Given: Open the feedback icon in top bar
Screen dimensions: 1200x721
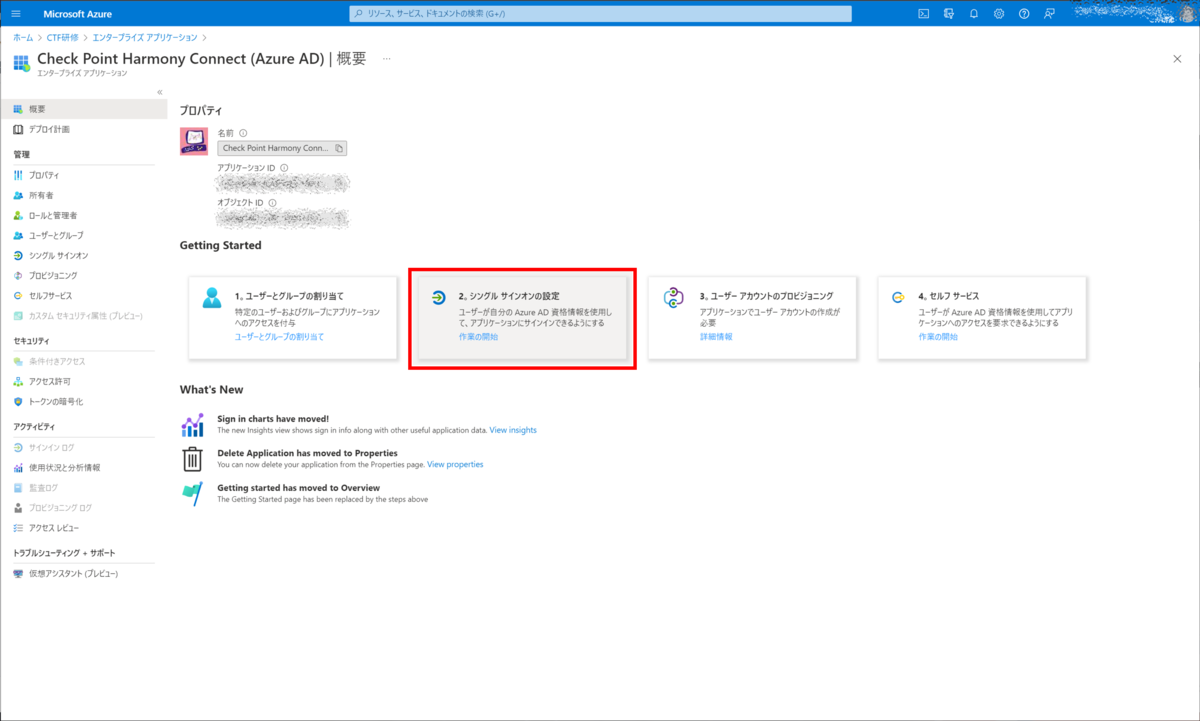Looking at the screenshot, I should pyautogui.click(x=1049, y=13).
